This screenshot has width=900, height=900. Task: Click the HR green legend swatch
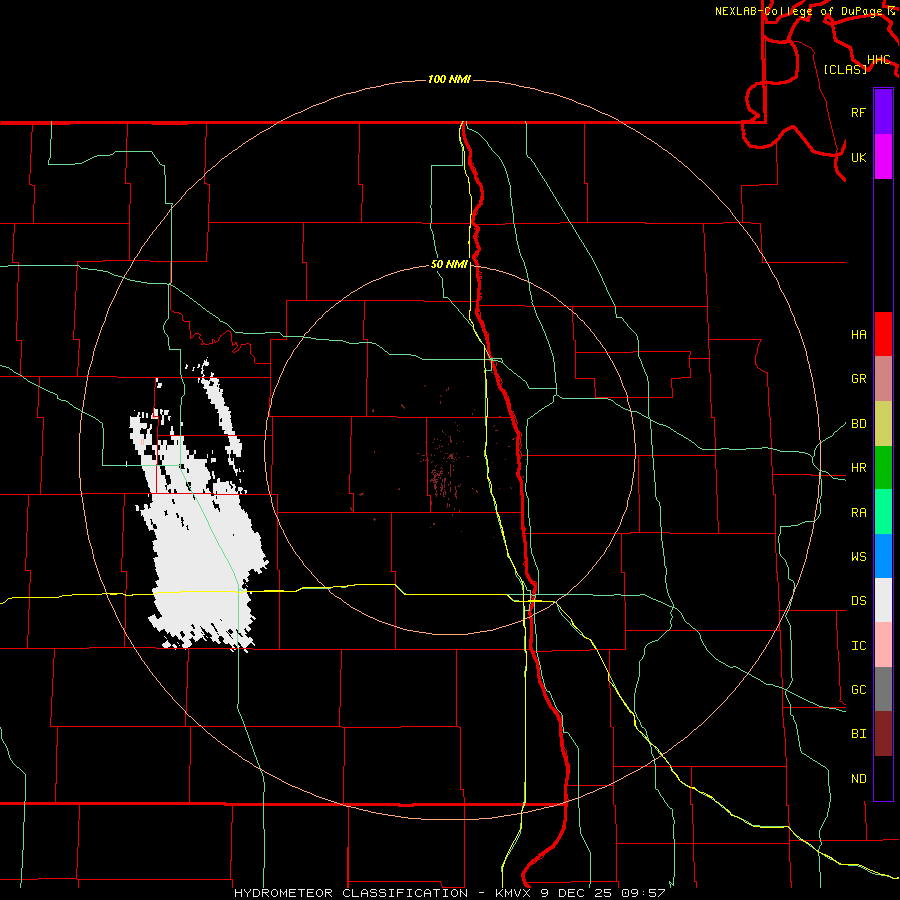[883, 467]
